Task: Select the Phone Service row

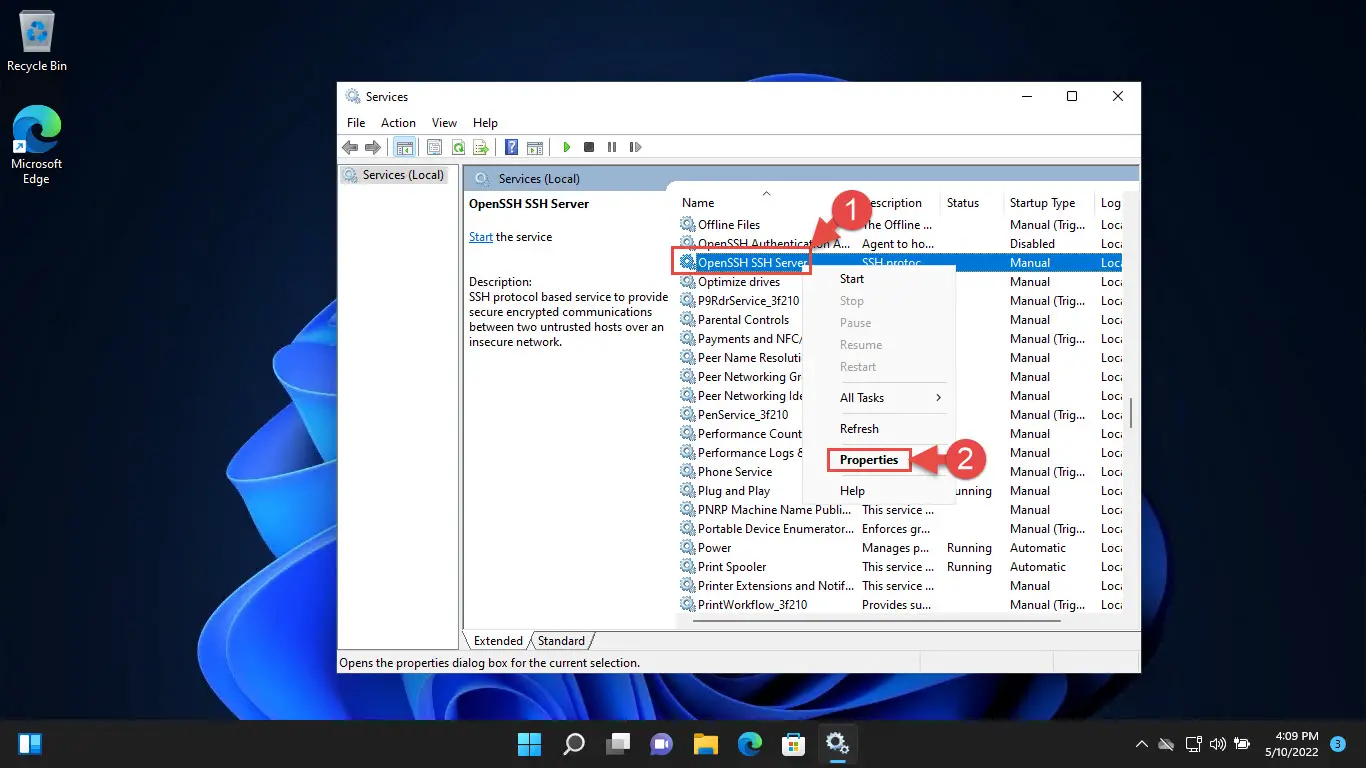Action: pos(735,472)
